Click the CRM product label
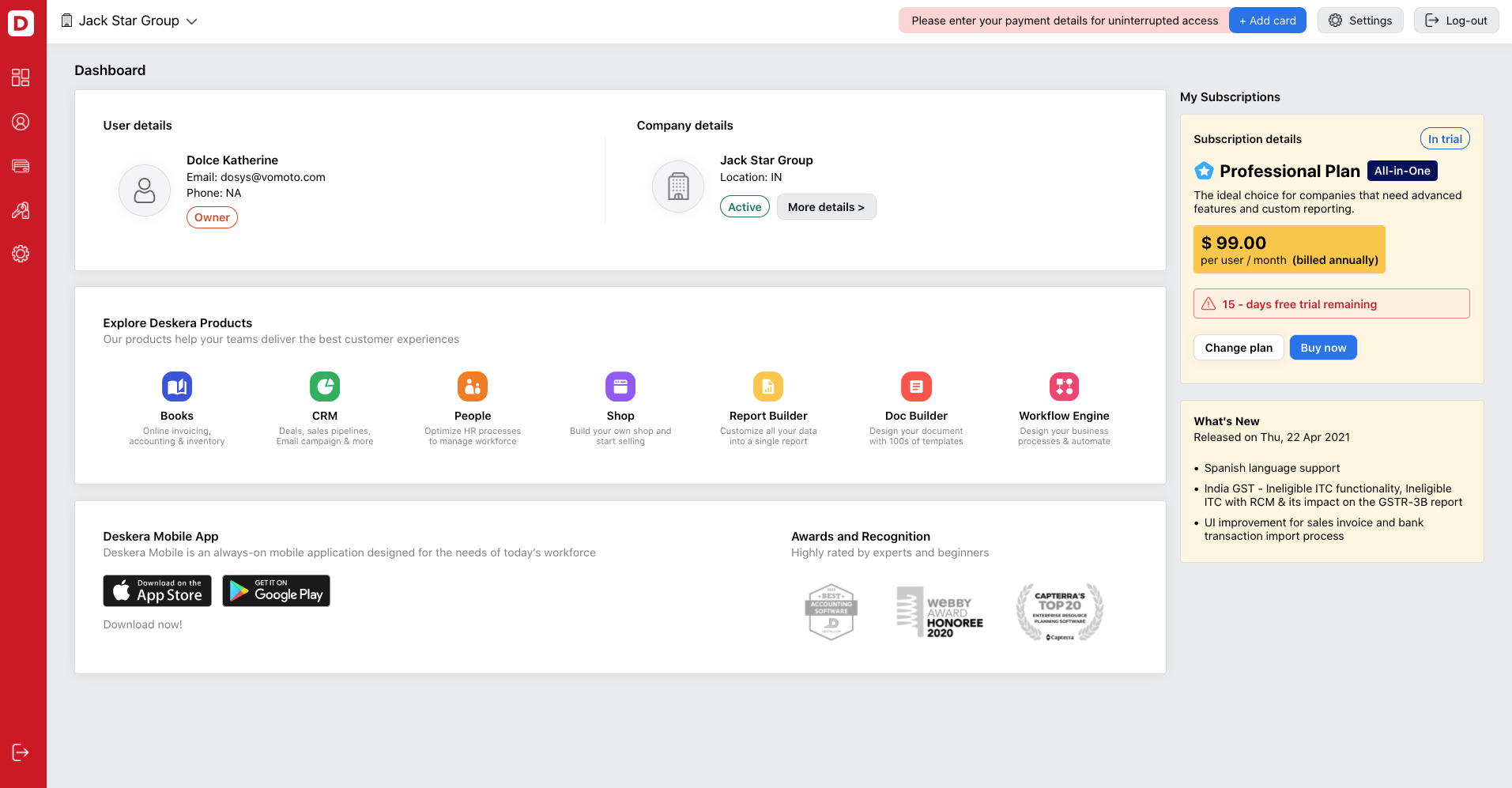 click(x=325, y=416)
